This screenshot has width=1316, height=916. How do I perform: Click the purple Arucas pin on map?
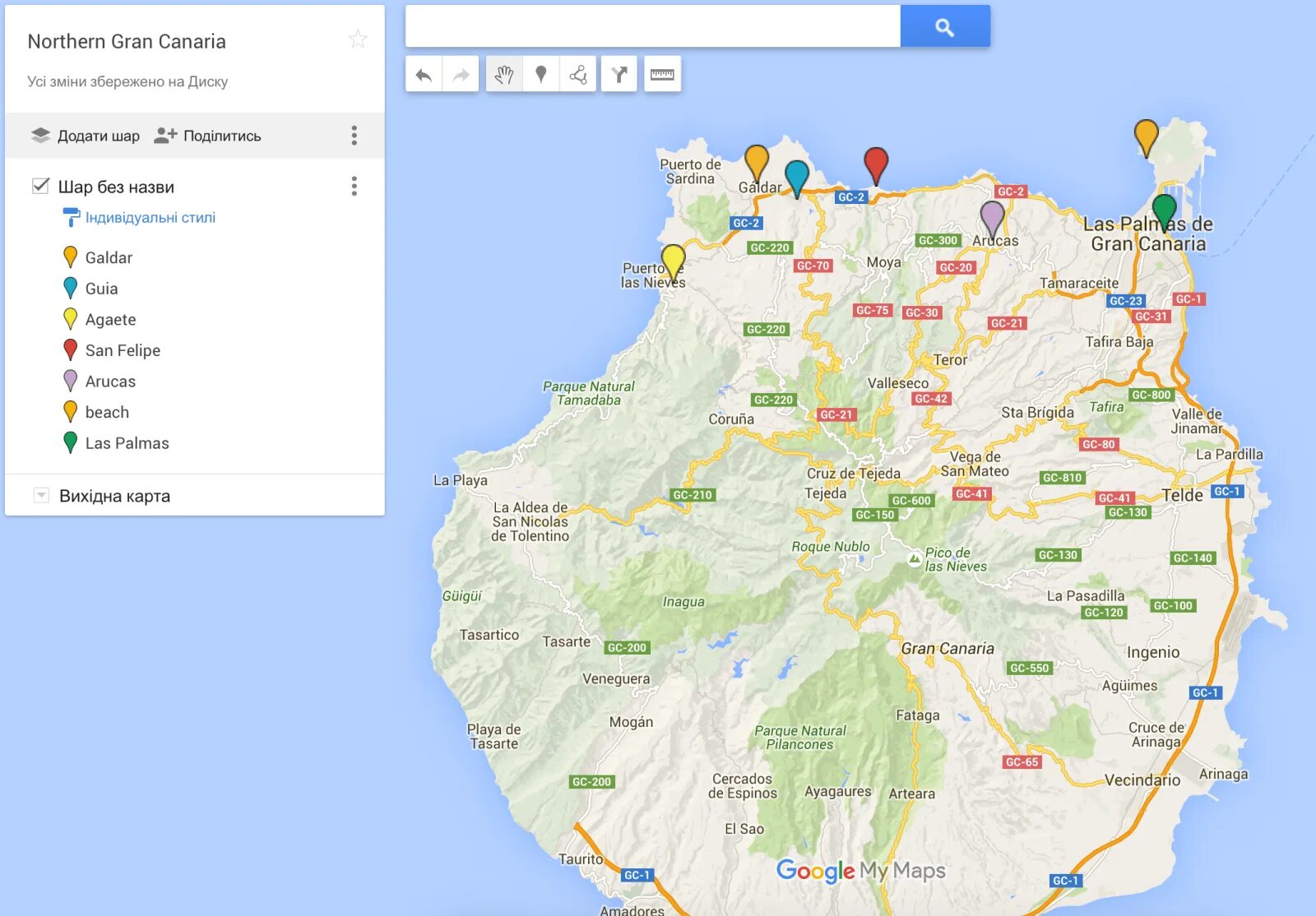point(993,219)
